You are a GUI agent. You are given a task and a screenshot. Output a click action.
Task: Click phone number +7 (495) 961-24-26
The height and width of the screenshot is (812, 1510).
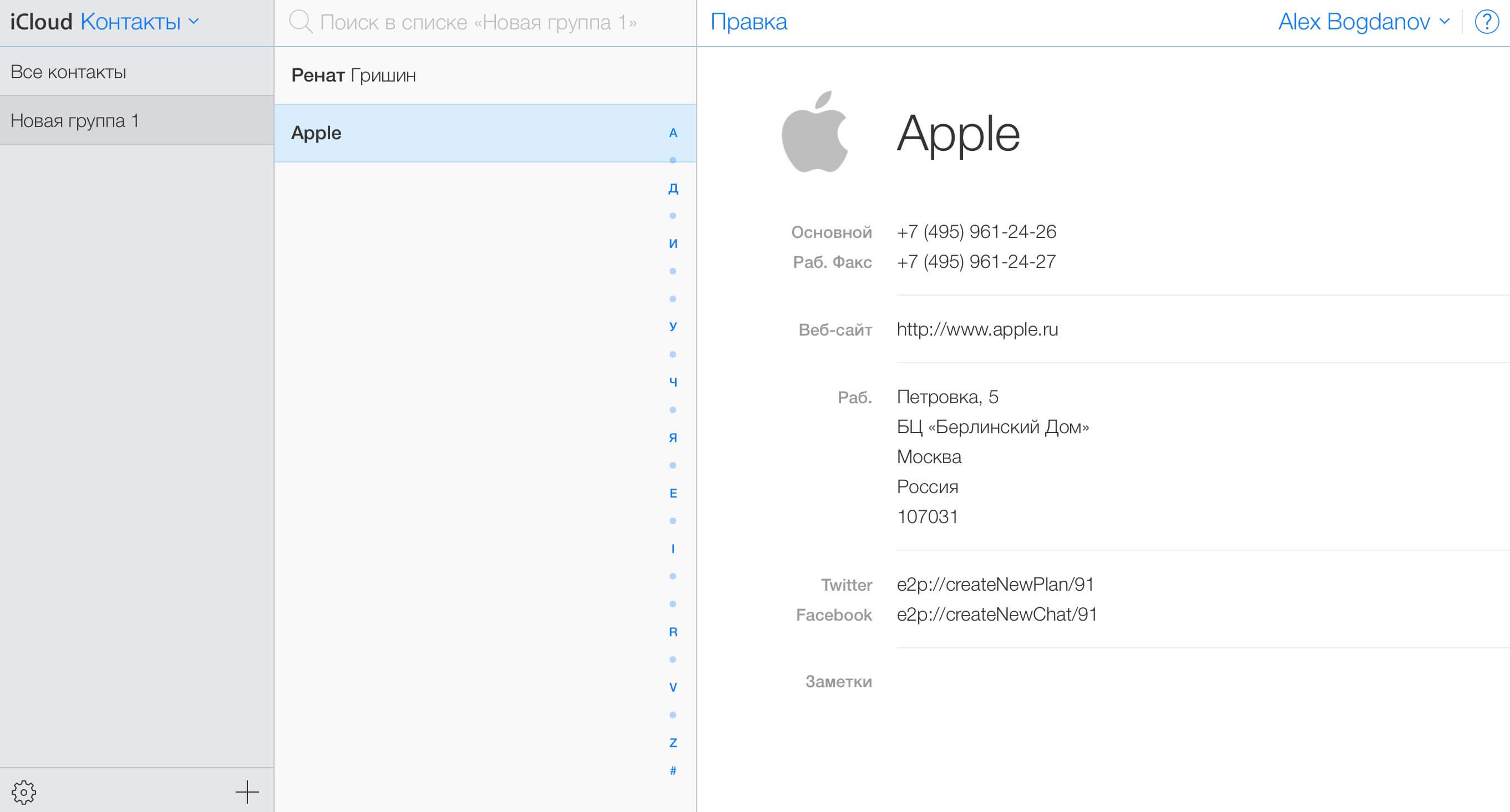pos(976,232)
